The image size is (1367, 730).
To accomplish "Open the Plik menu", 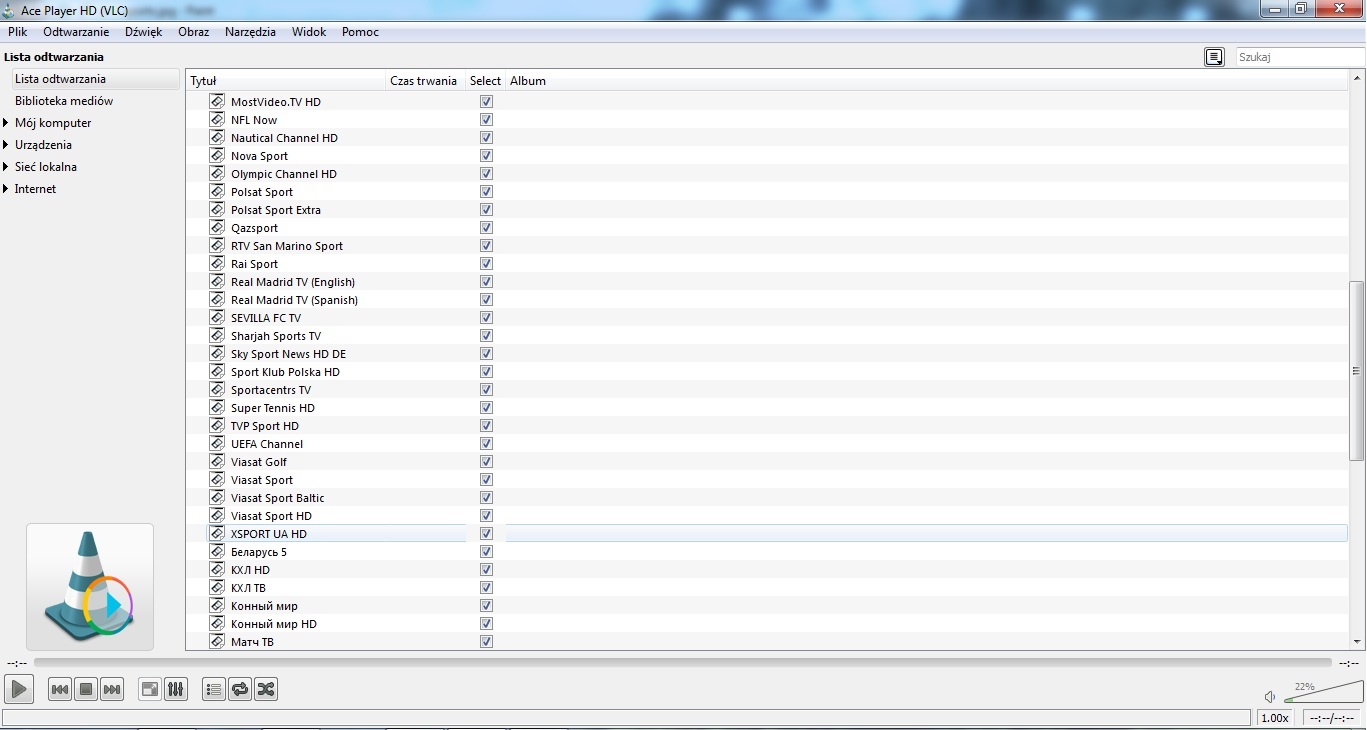I will click(17, 32).
